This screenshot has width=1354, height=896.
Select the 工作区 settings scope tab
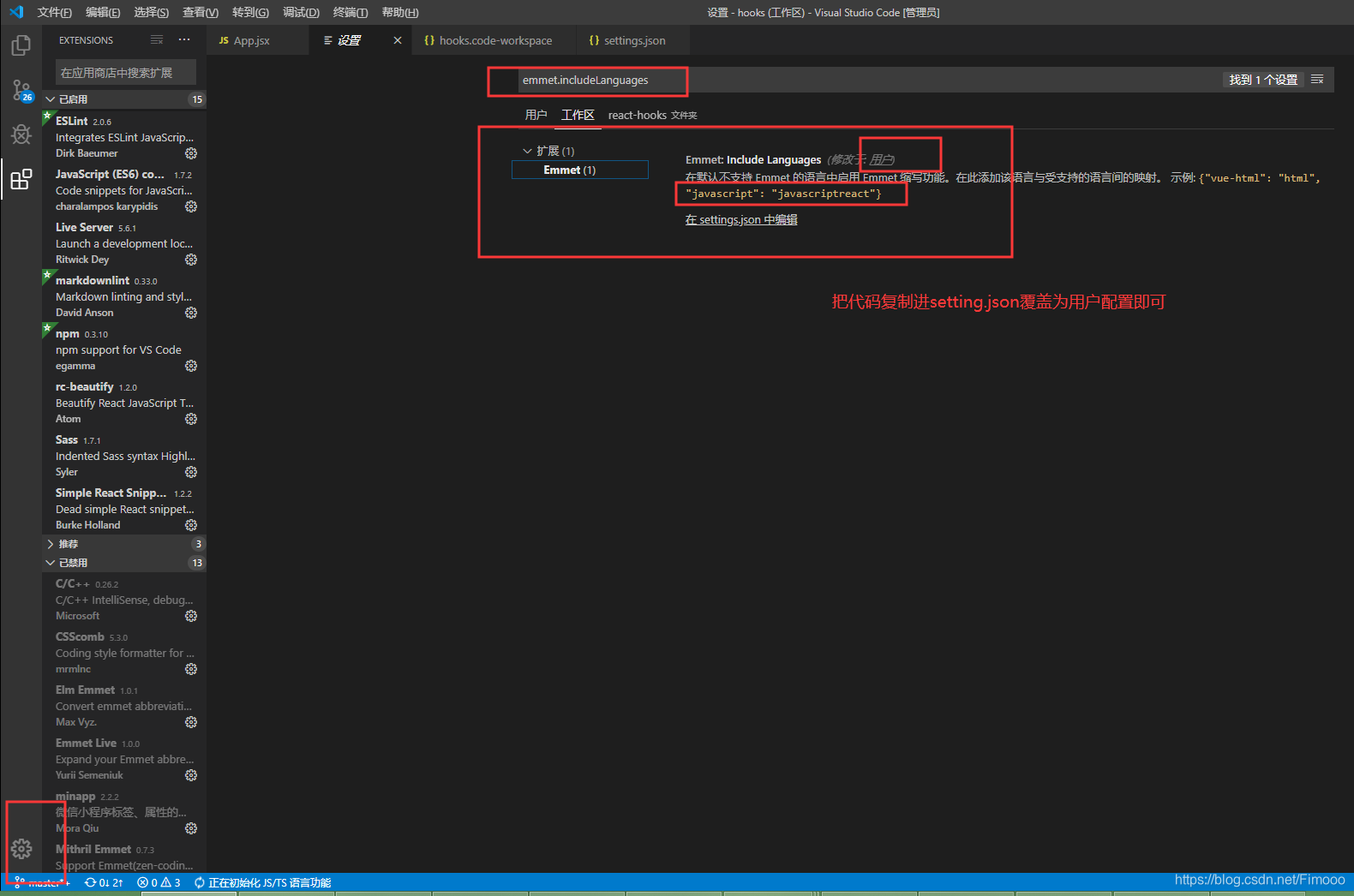[578, 115]
